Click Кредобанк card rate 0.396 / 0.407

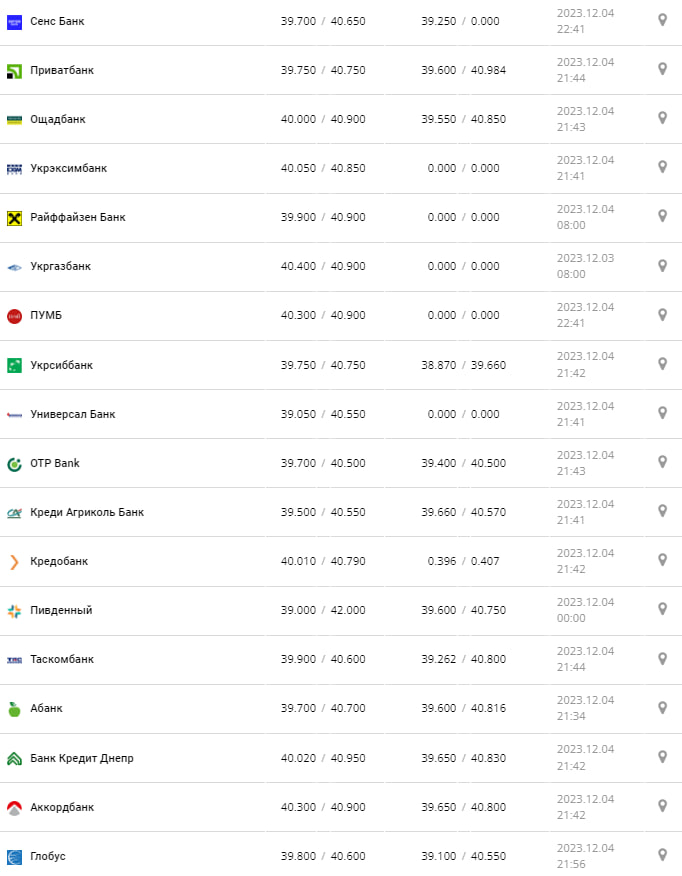coord(463,562)
